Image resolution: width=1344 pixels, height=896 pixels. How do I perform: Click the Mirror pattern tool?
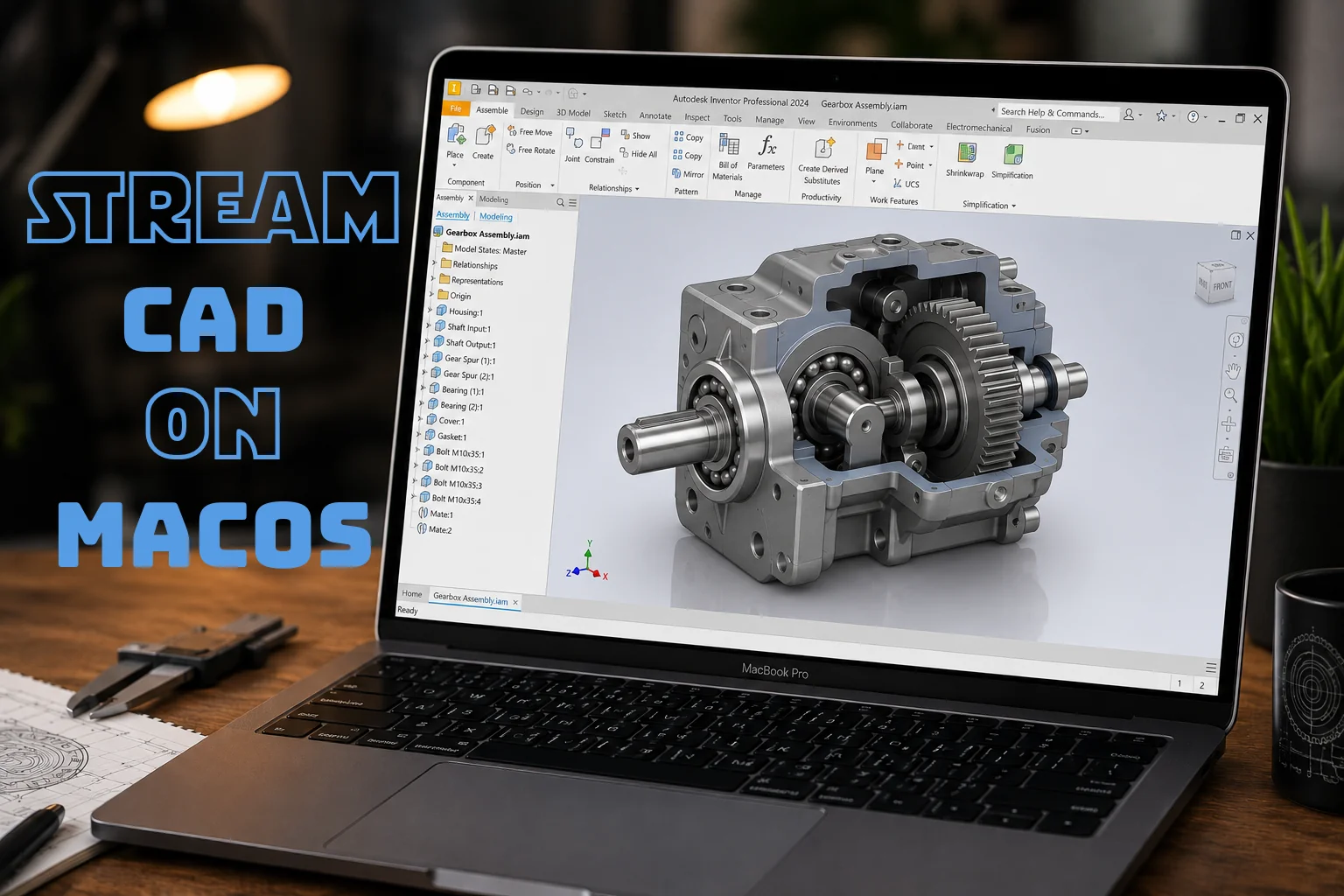(x=688, y=174)
